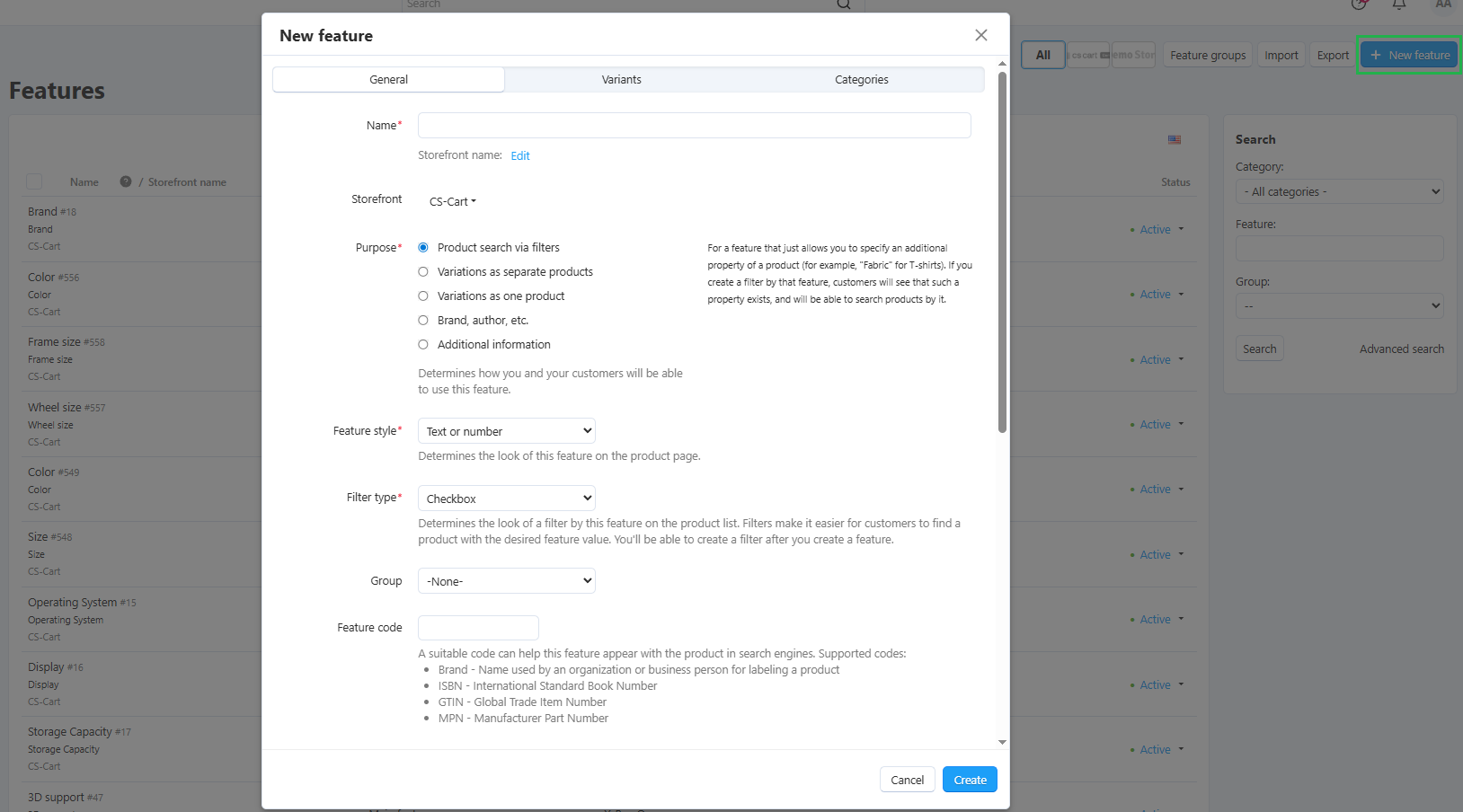
Task: Open status dropdown for Brand #18 row
Action: coord(1162,229)
